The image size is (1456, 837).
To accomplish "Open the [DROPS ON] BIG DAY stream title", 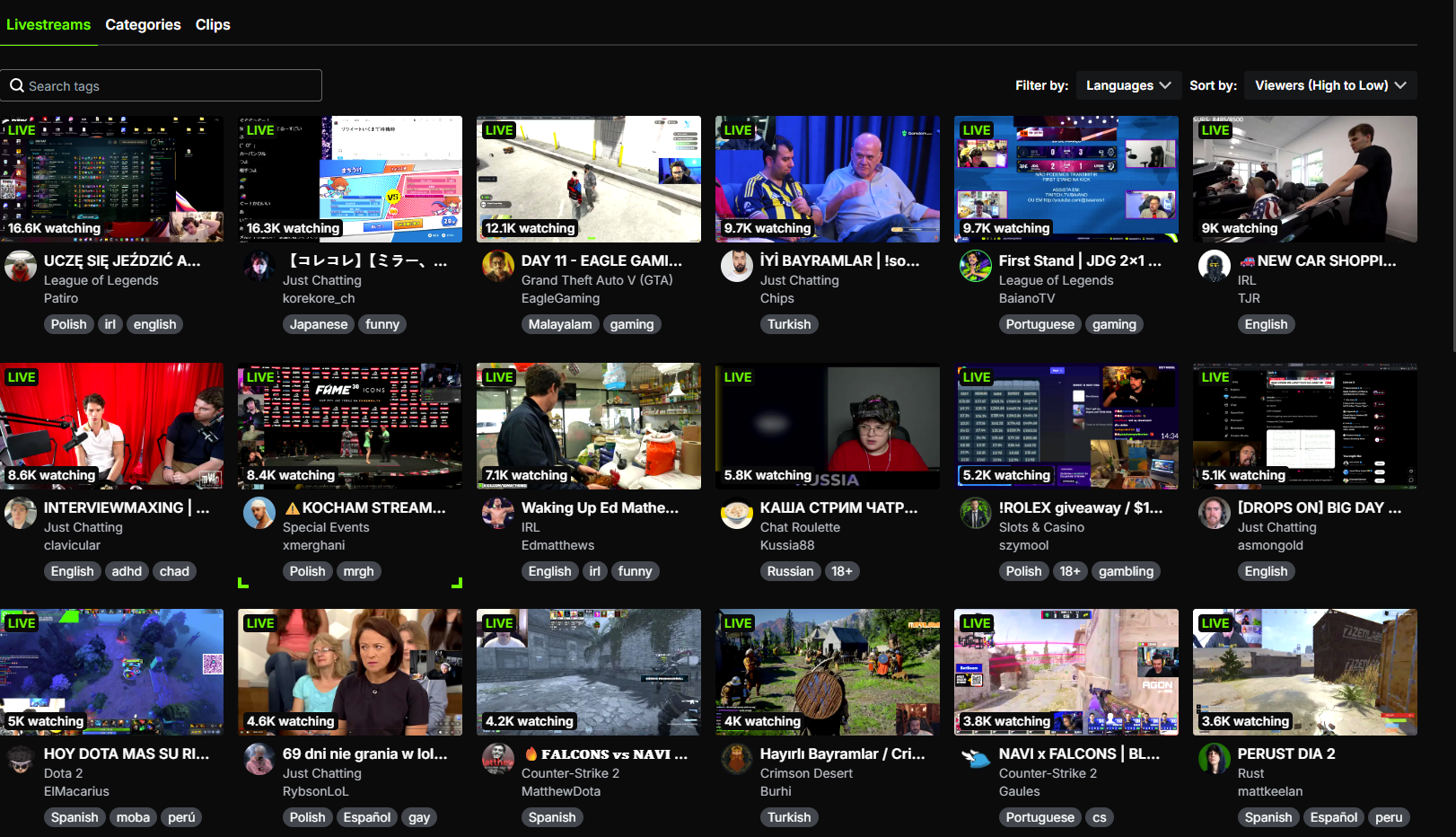I will (x=1320, y=507).
